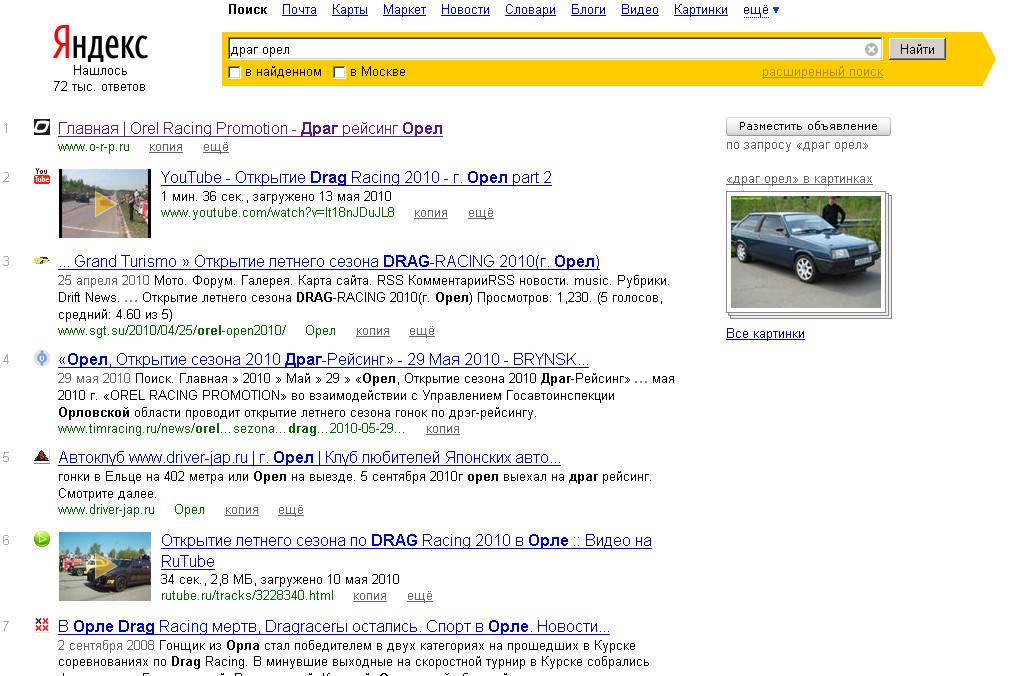The image size is (1034, 676).
Task: Toggle 'в Москве' checkbox
Action: coord(339,73)
